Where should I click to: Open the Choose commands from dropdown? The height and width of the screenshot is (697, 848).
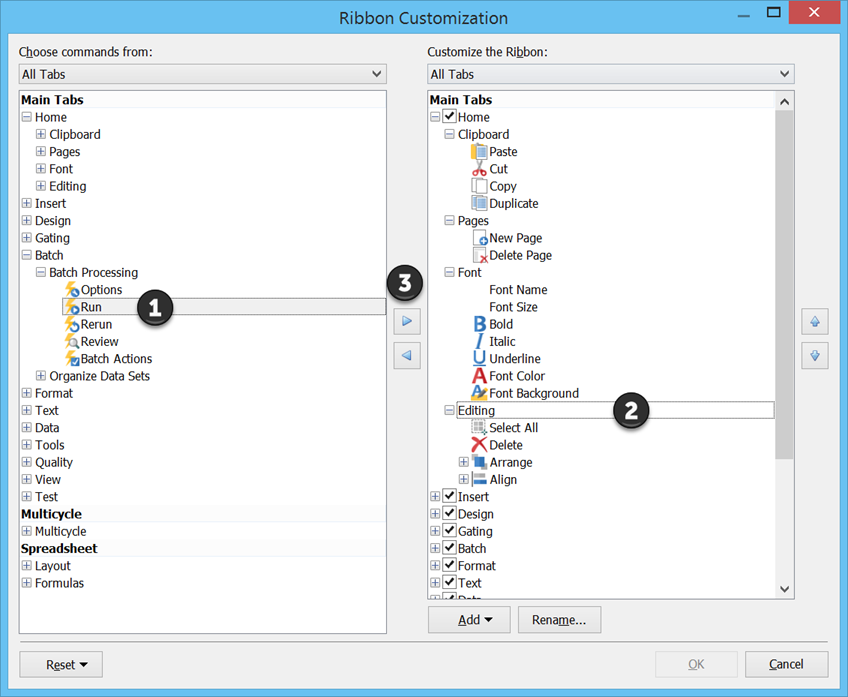click(x=203, y=74)
